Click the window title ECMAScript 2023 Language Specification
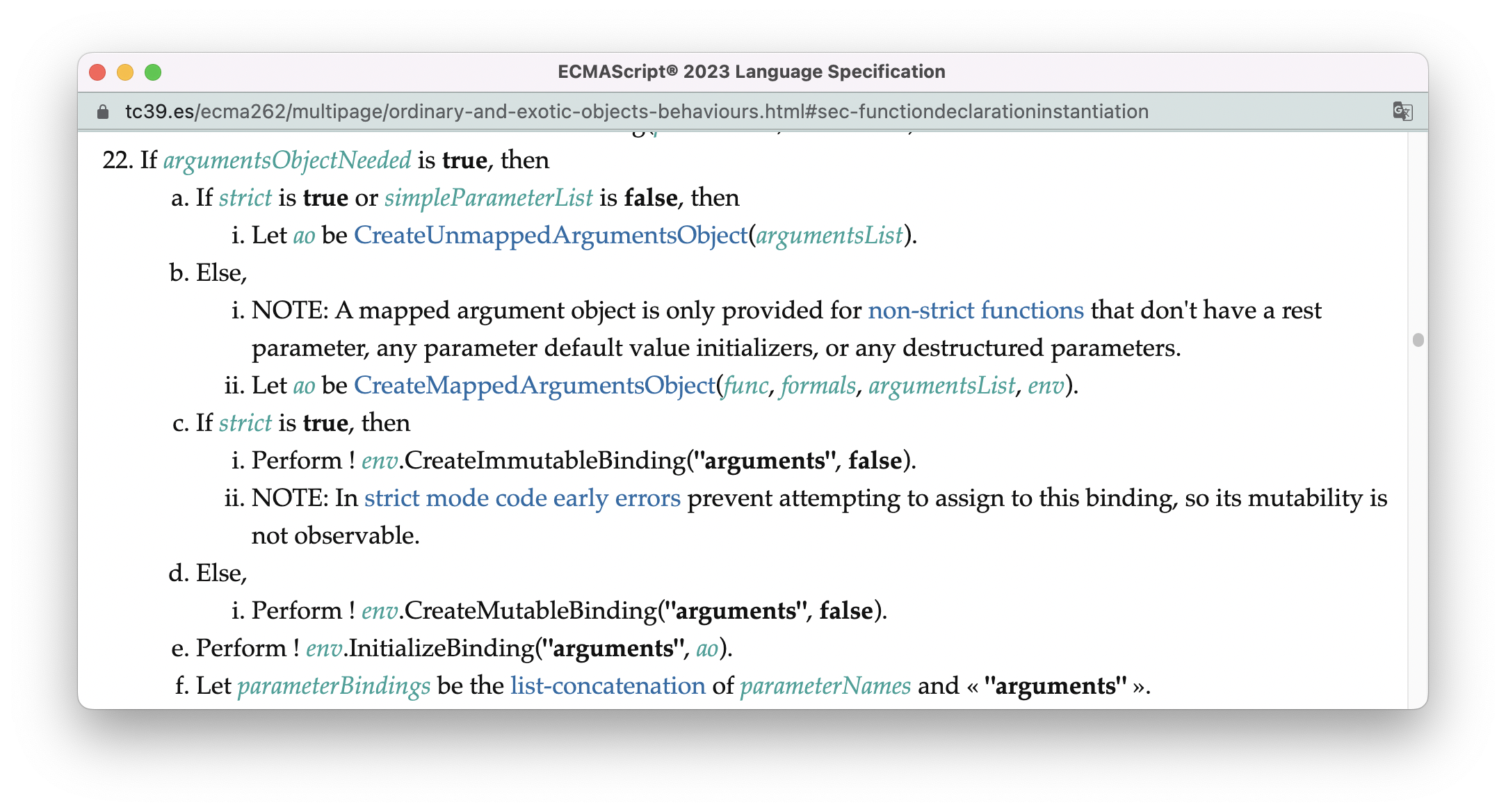1506x812 pixels. point(752,72)
